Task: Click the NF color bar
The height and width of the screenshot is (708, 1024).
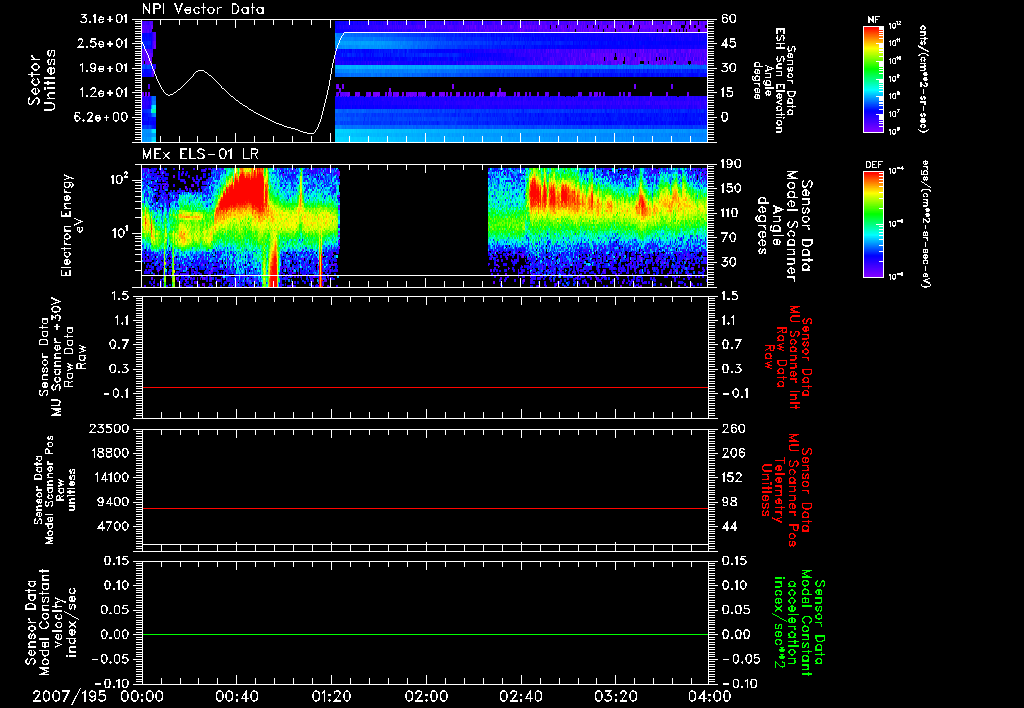Action: [873, 79]
